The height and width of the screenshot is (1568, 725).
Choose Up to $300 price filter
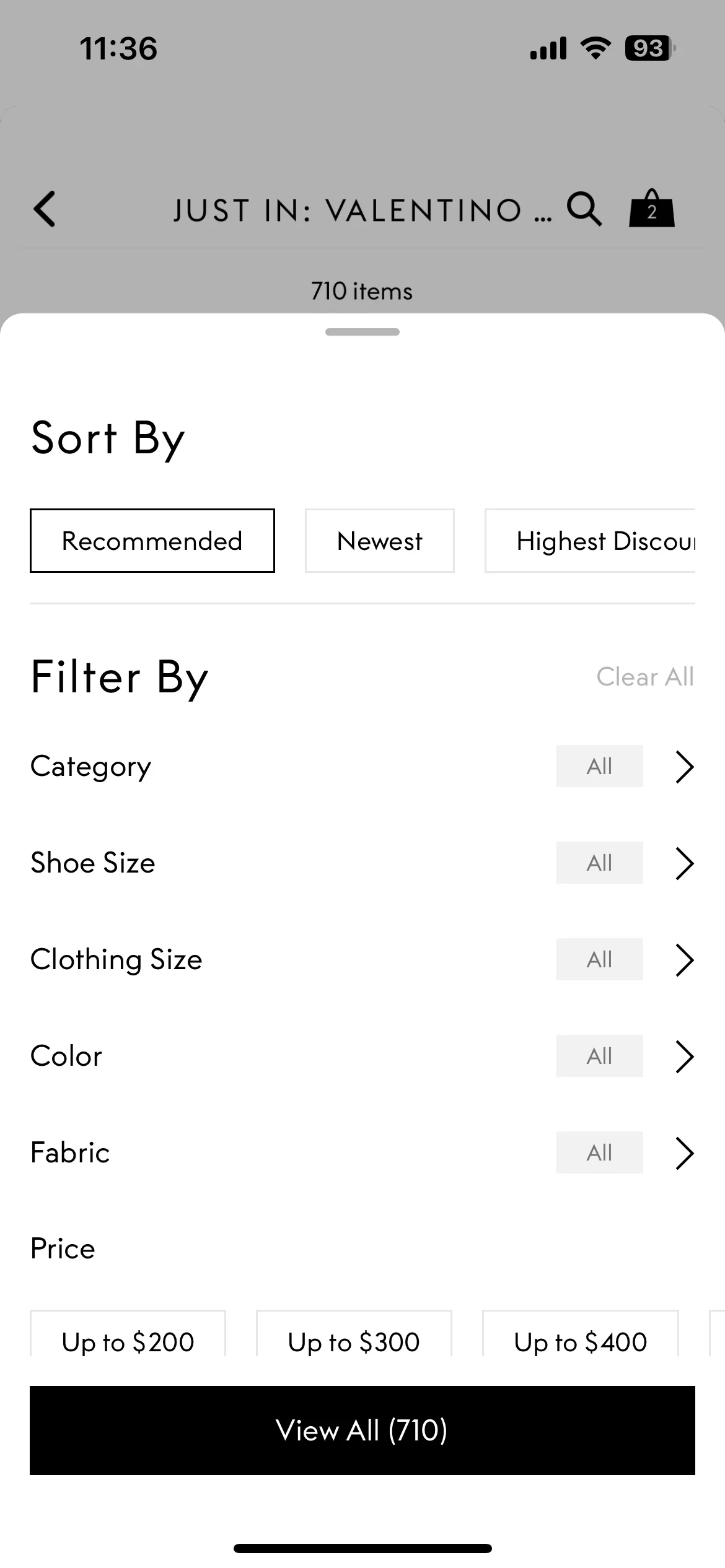[354, 1335]
